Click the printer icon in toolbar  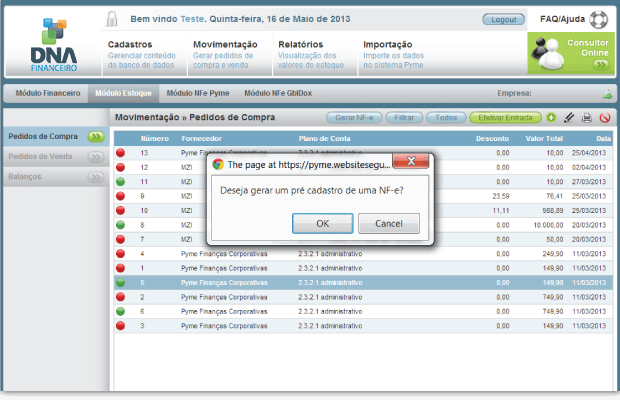(587, 118)
